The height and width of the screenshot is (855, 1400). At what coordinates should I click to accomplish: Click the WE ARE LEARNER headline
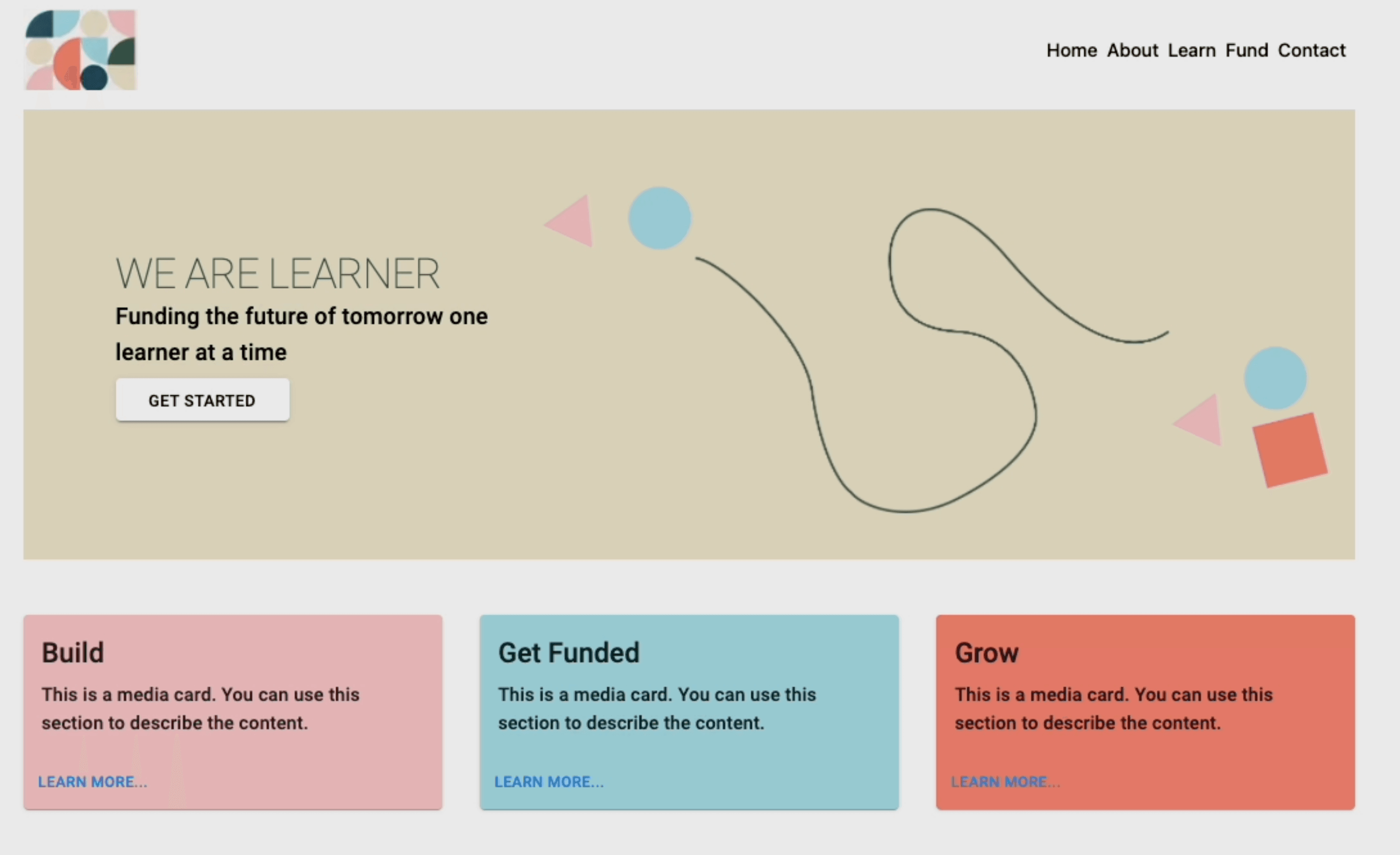click(277, 273)
